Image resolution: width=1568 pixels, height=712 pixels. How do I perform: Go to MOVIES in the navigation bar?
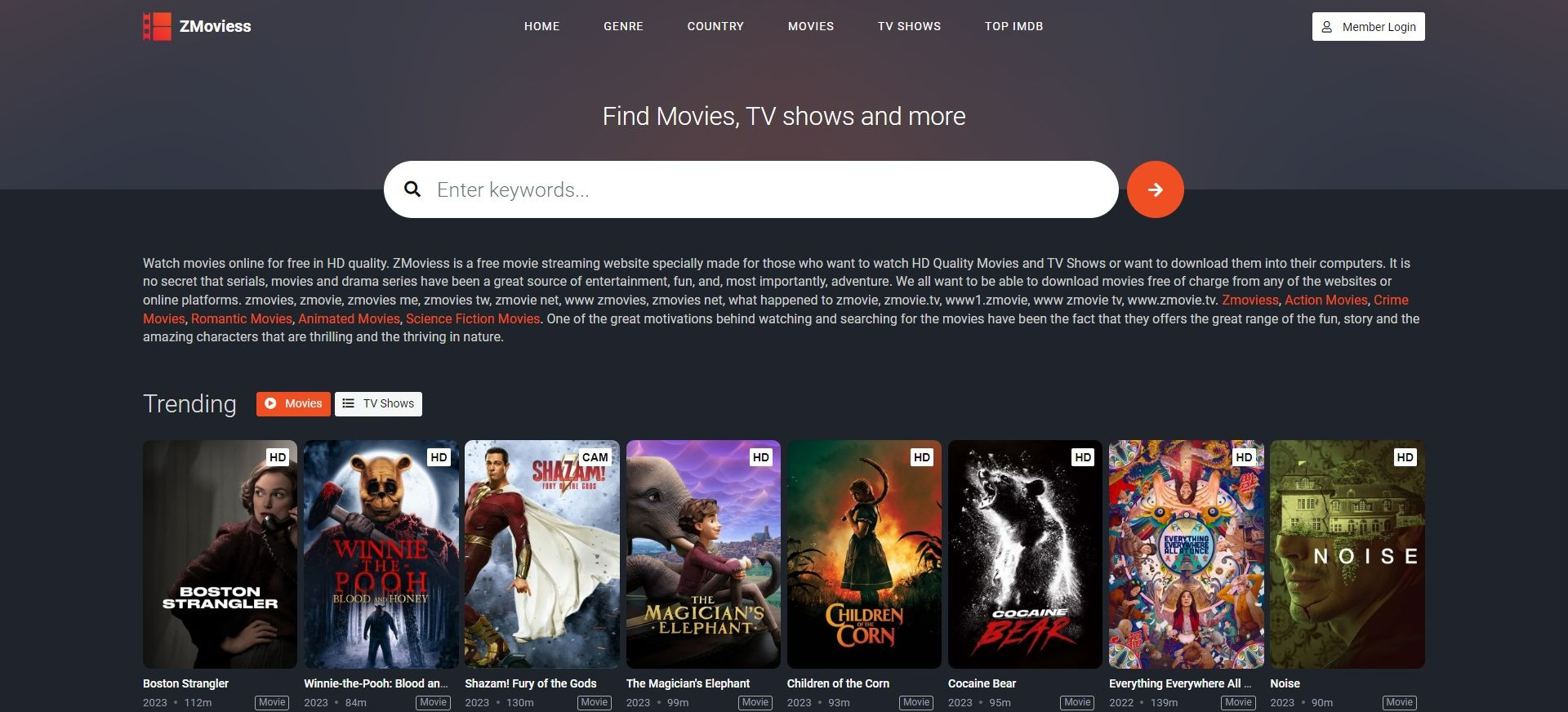click(811, 26)
